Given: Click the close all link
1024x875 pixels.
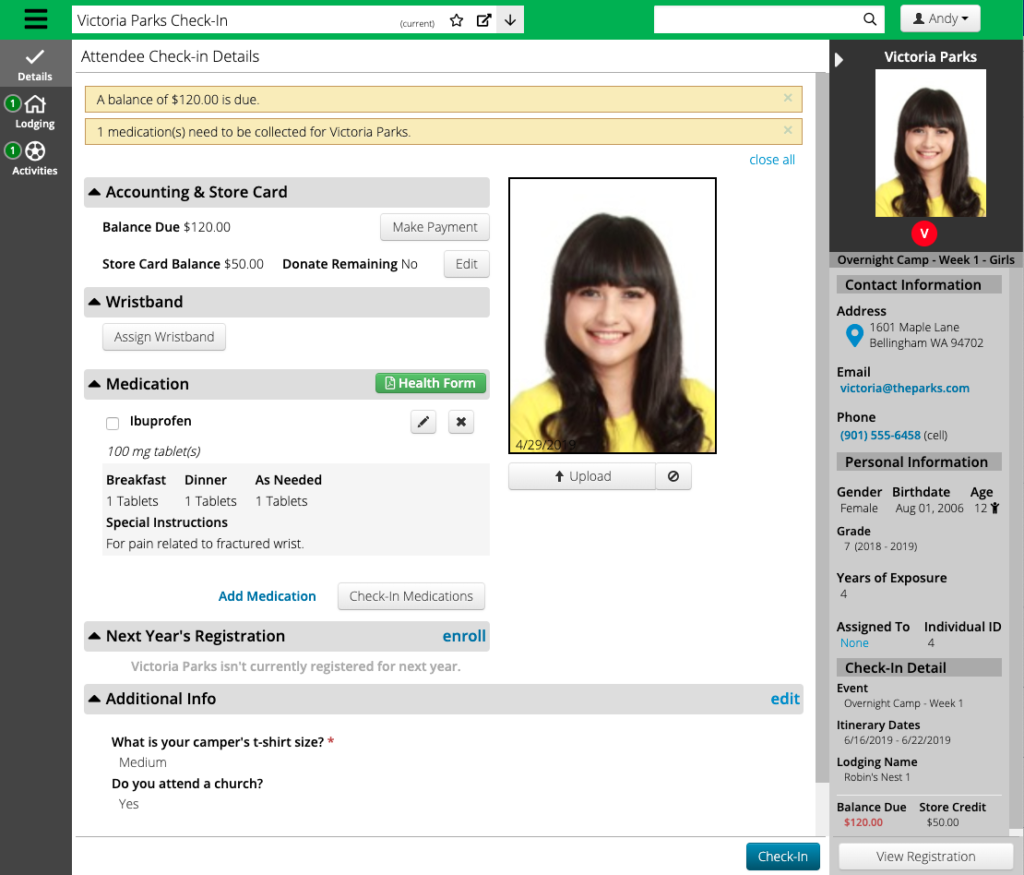Looking at the screenshot, I should (772, 159).
